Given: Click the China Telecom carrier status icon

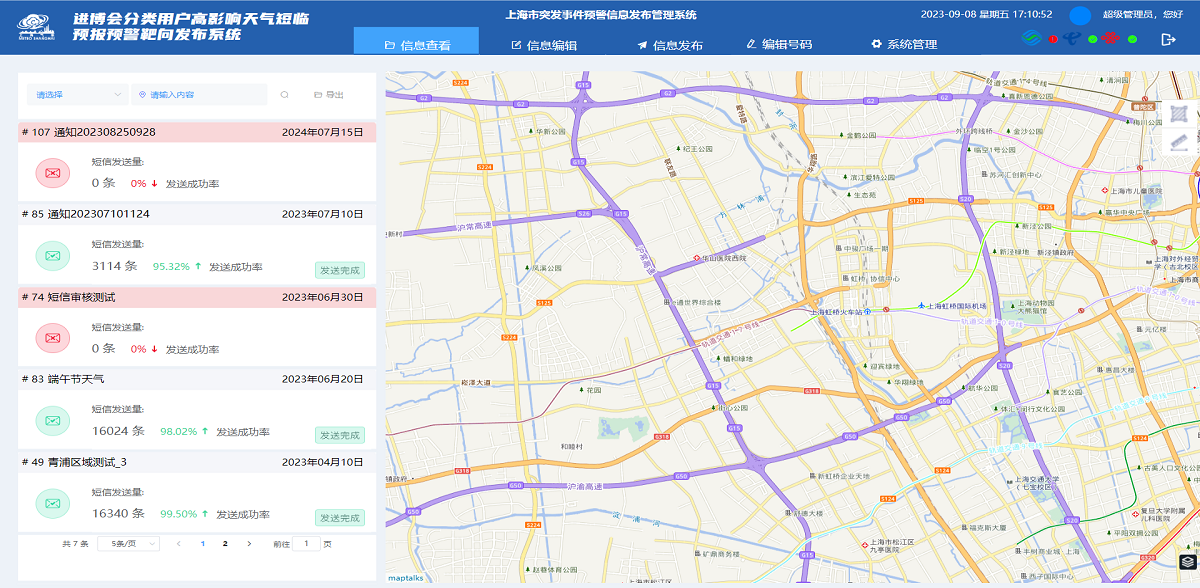Looking at the screenshot, I should click(x=1072, y=39).
